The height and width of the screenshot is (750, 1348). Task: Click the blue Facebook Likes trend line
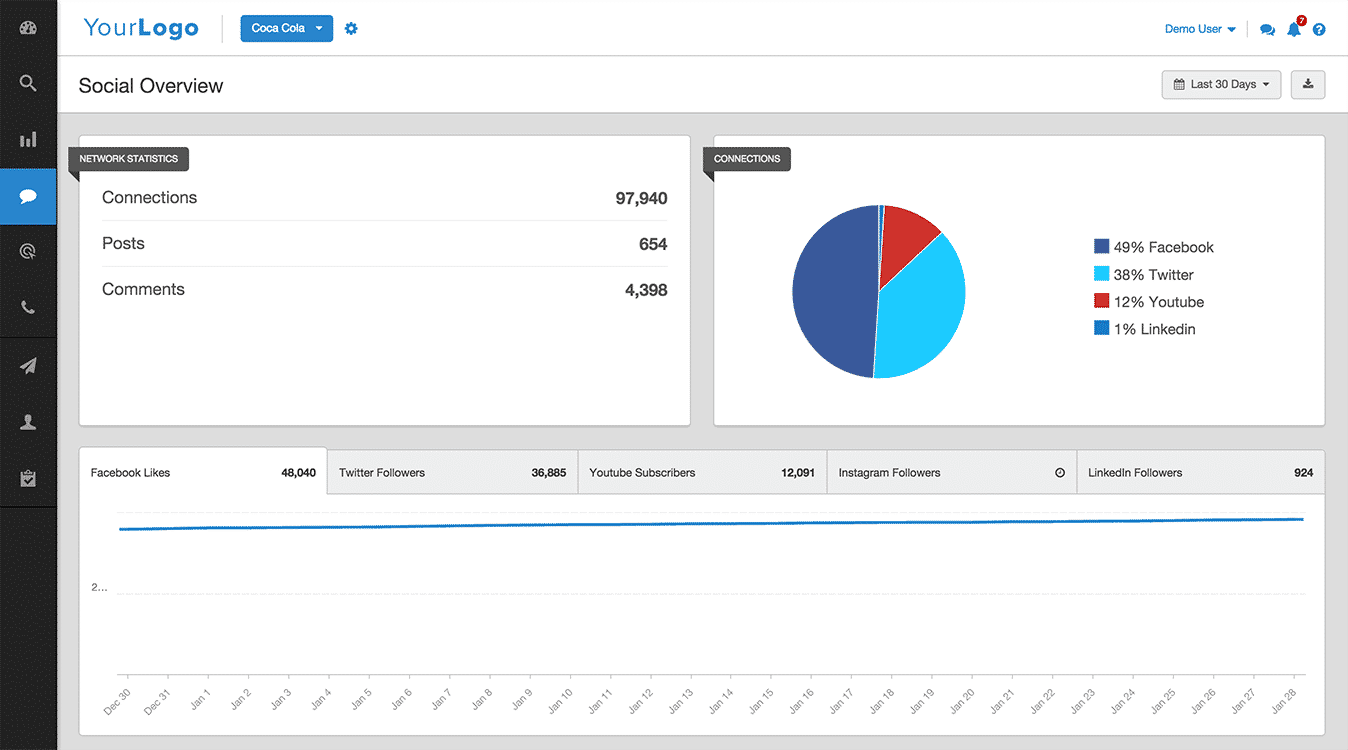tap(711, 524)
